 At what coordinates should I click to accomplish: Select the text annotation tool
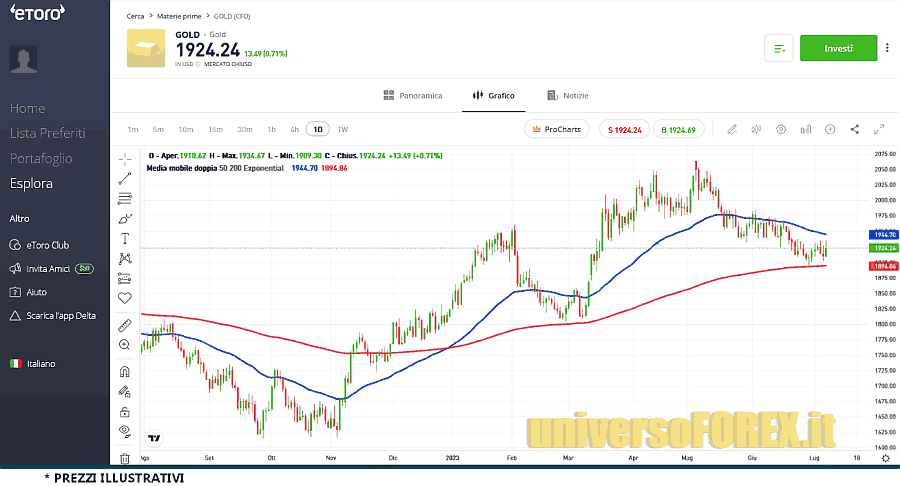pyautogui.click(x=125, y=238)
